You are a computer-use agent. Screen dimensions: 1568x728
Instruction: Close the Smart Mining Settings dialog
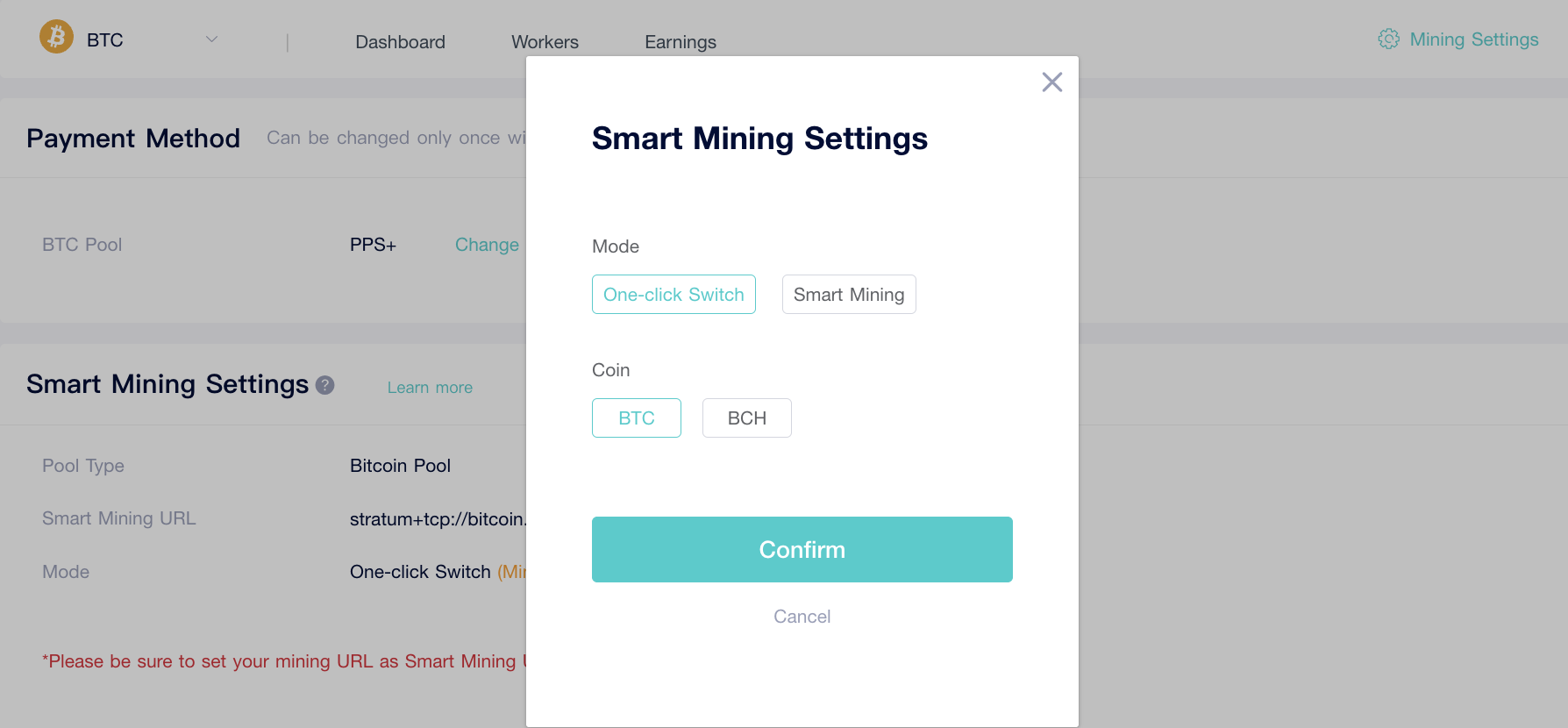(x=1051, y=82)
